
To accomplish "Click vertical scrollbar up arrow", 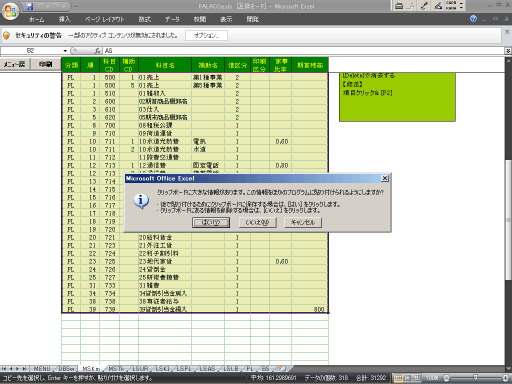I will tap(508, 61).
